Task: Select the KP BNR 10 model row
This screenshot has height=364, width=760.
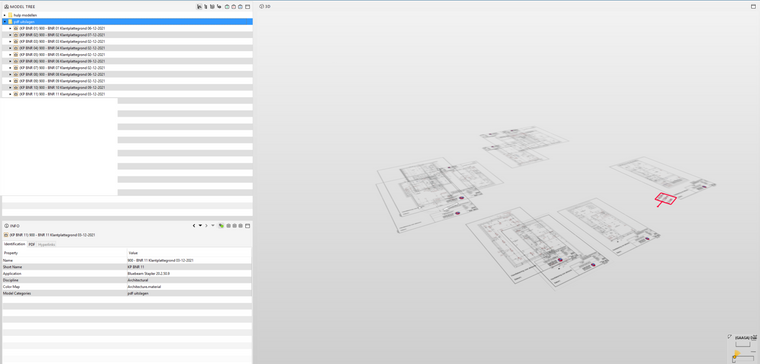Action: click(x=127, y=87)
